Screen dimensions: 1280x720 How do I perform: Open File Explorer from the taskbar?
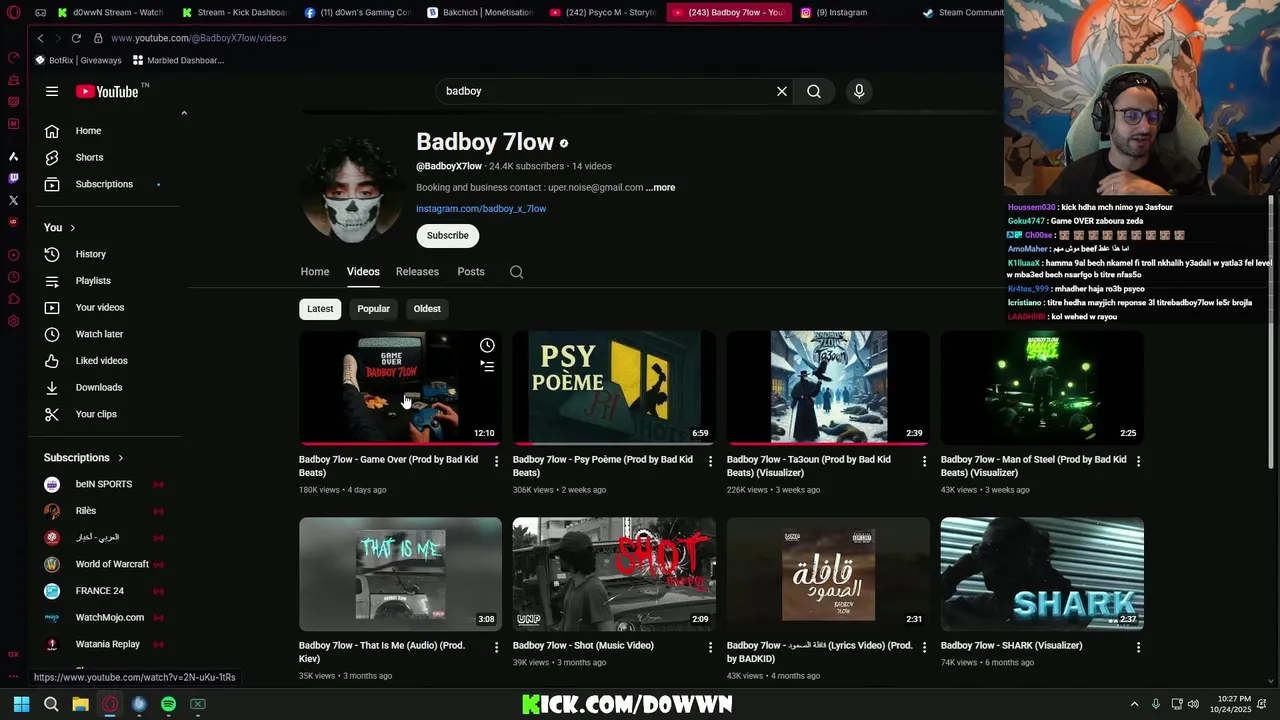(x=80, y=704)
